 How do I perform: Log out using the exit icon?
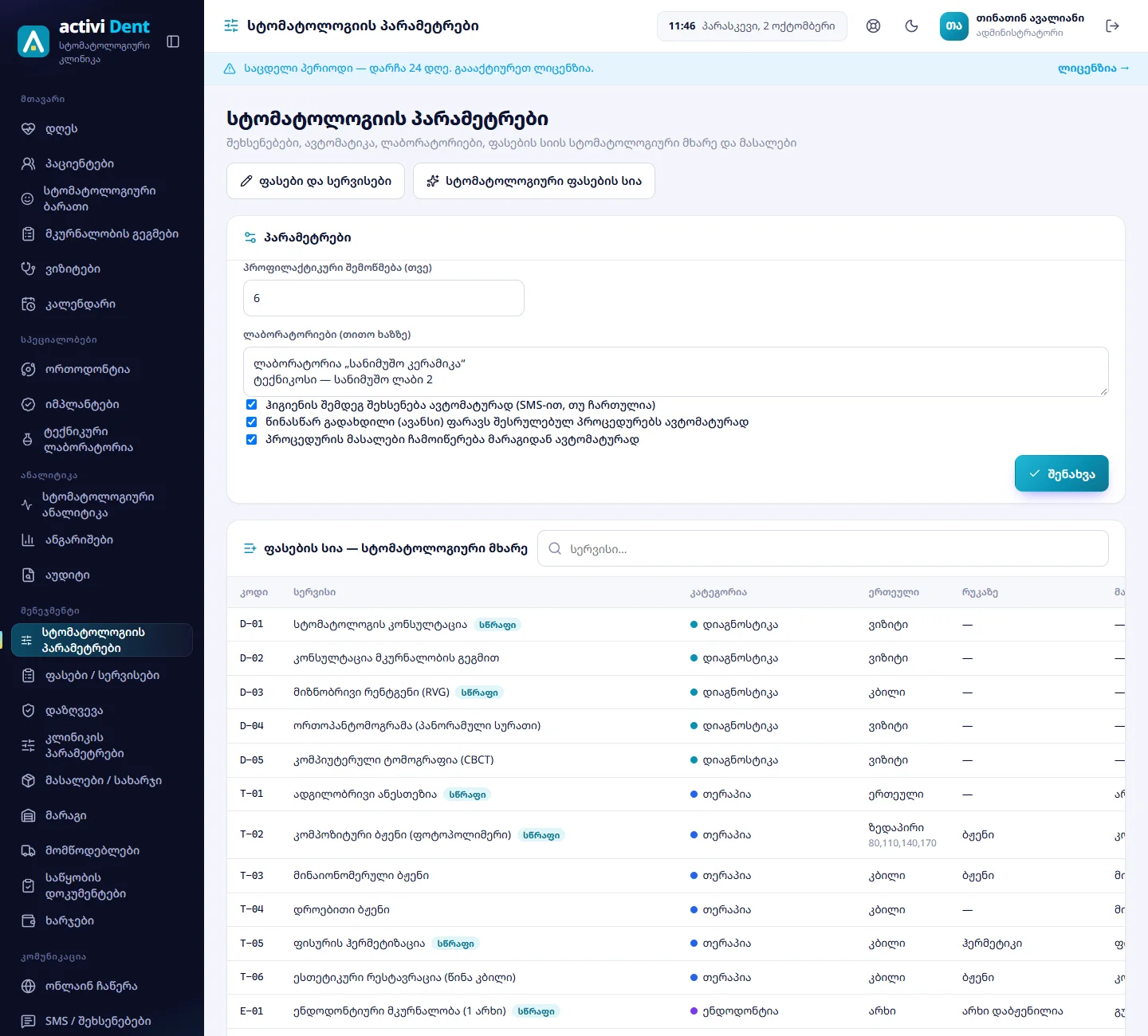[1113, 26]
